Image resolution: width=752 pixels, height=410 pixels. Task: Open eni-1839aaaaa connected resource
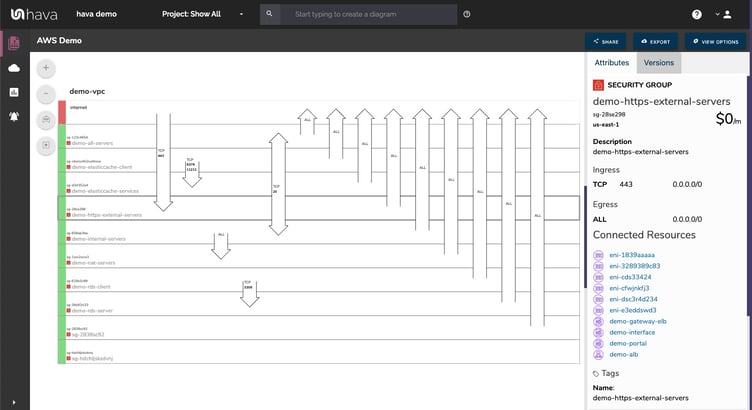632,255
